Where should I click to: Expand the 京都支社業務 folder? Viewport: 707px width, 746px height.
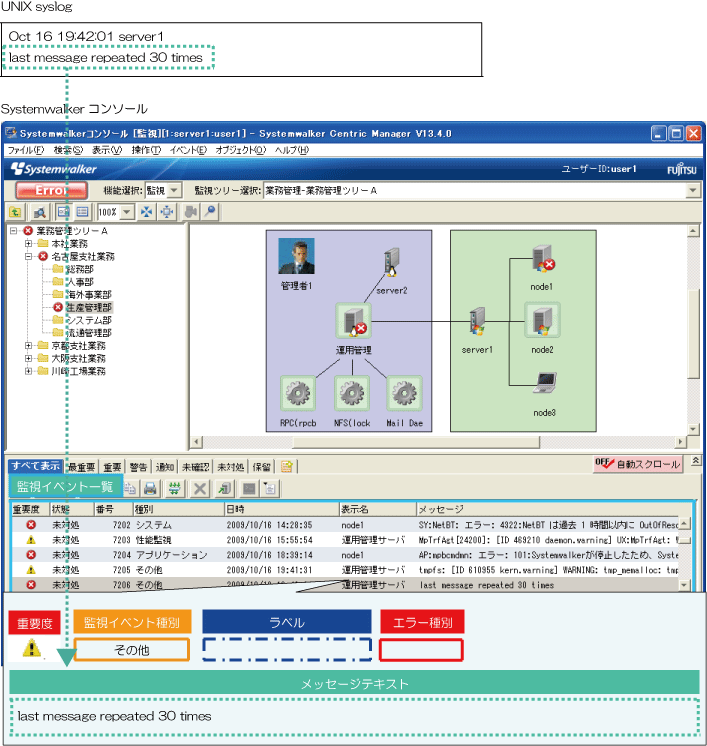(29, 345)
